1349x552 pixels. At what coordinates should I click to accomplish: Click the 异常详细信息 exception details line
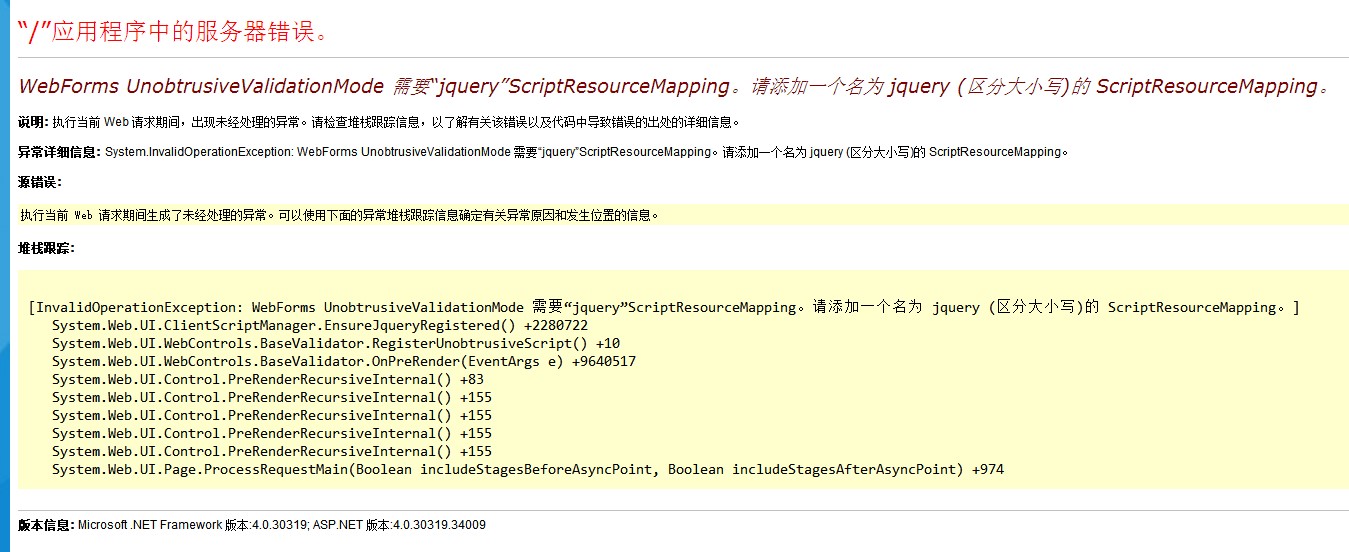[544, 152]
